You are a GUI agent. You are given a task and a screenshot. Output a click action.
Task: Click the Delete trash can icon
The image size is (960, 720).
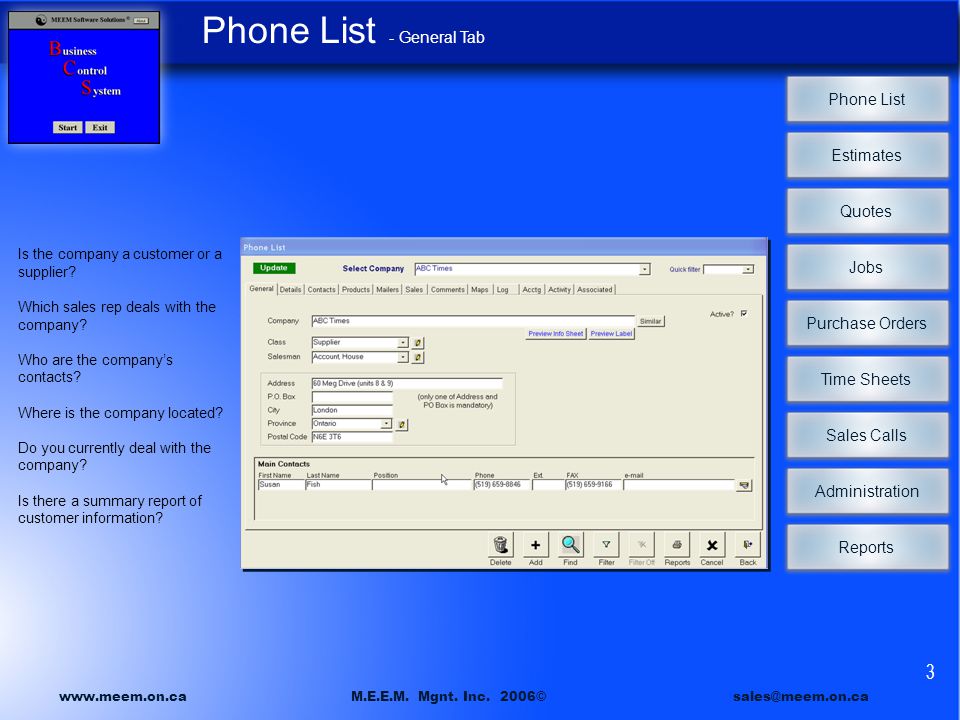tap(500, 544)
